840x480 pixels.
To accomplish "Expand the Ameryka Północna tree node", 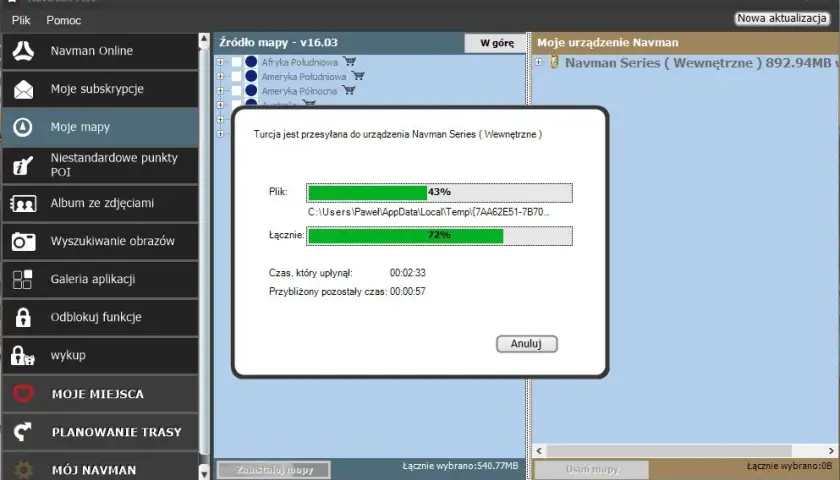I will pos(220,91).
